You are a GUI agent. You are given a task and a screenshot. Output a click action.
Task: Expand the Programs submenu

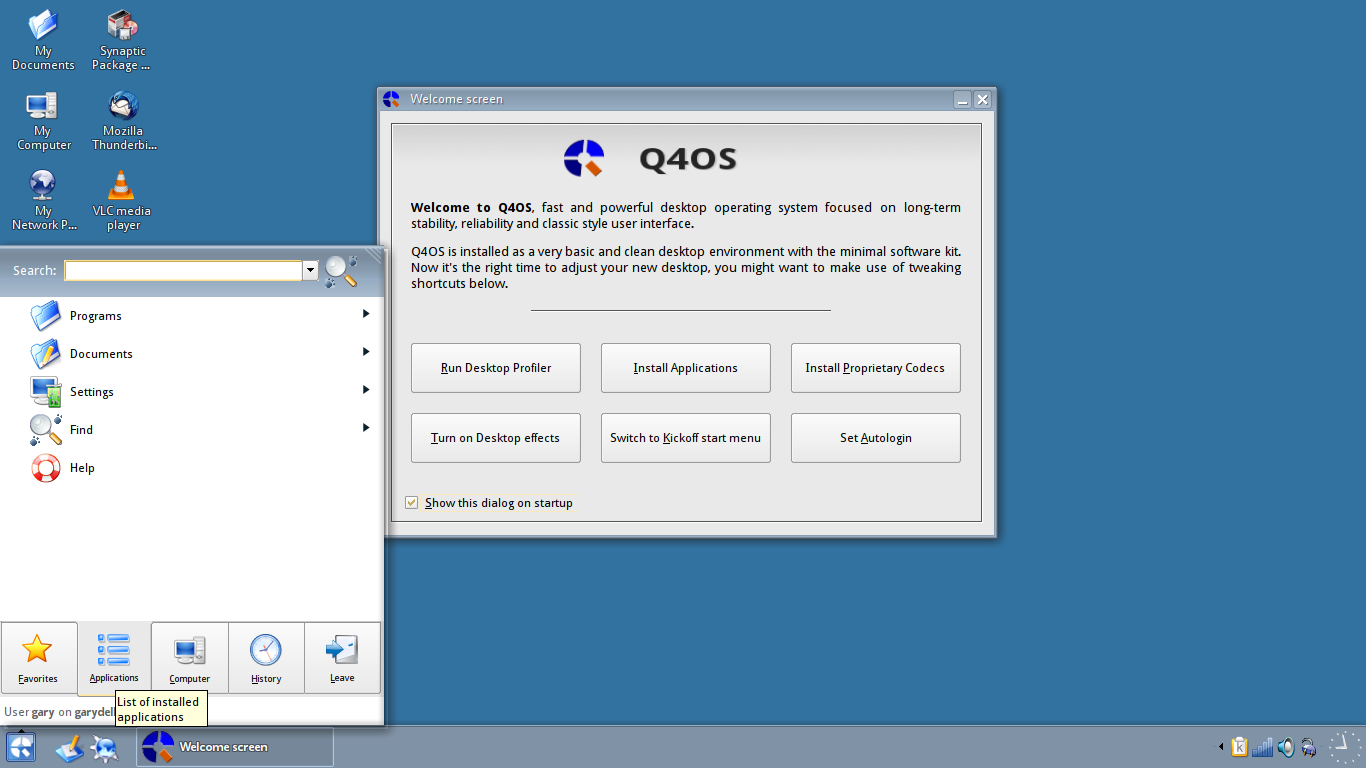tap(366, 314)
